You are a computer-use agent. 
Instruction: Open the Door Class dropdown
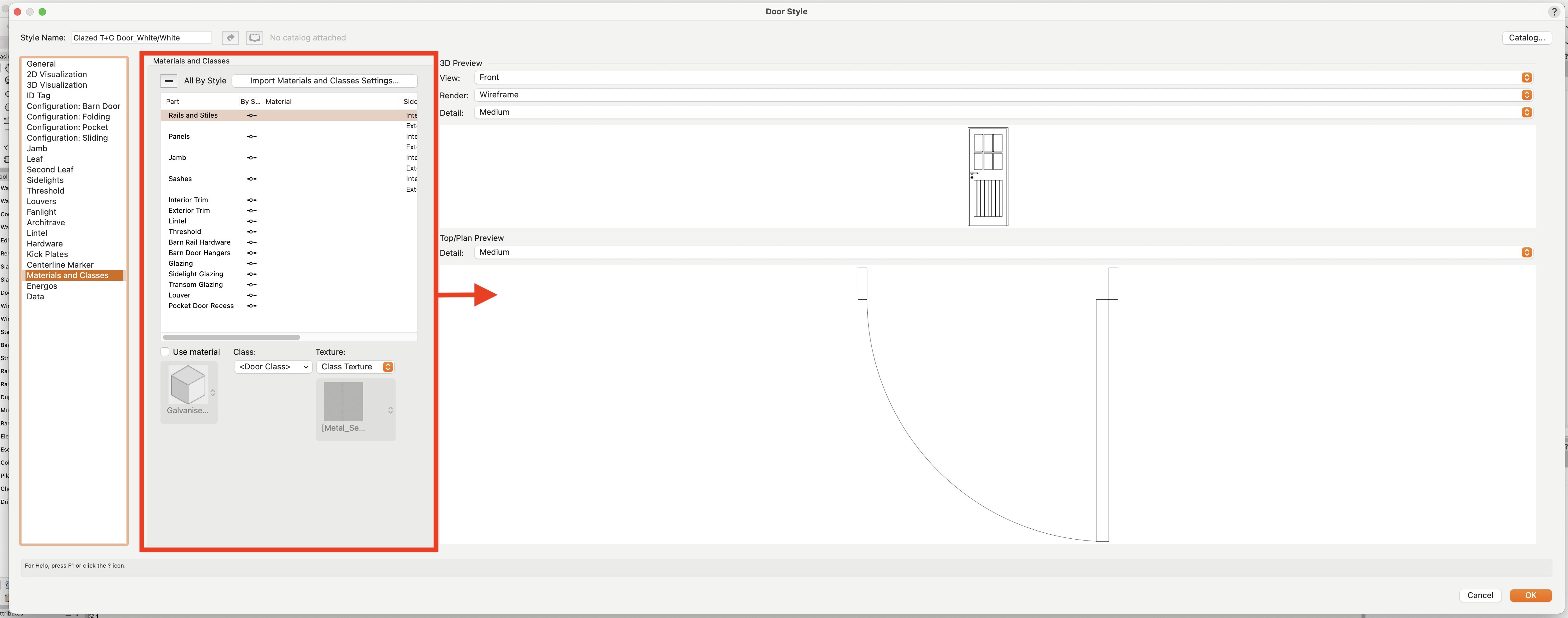point(273,367)
